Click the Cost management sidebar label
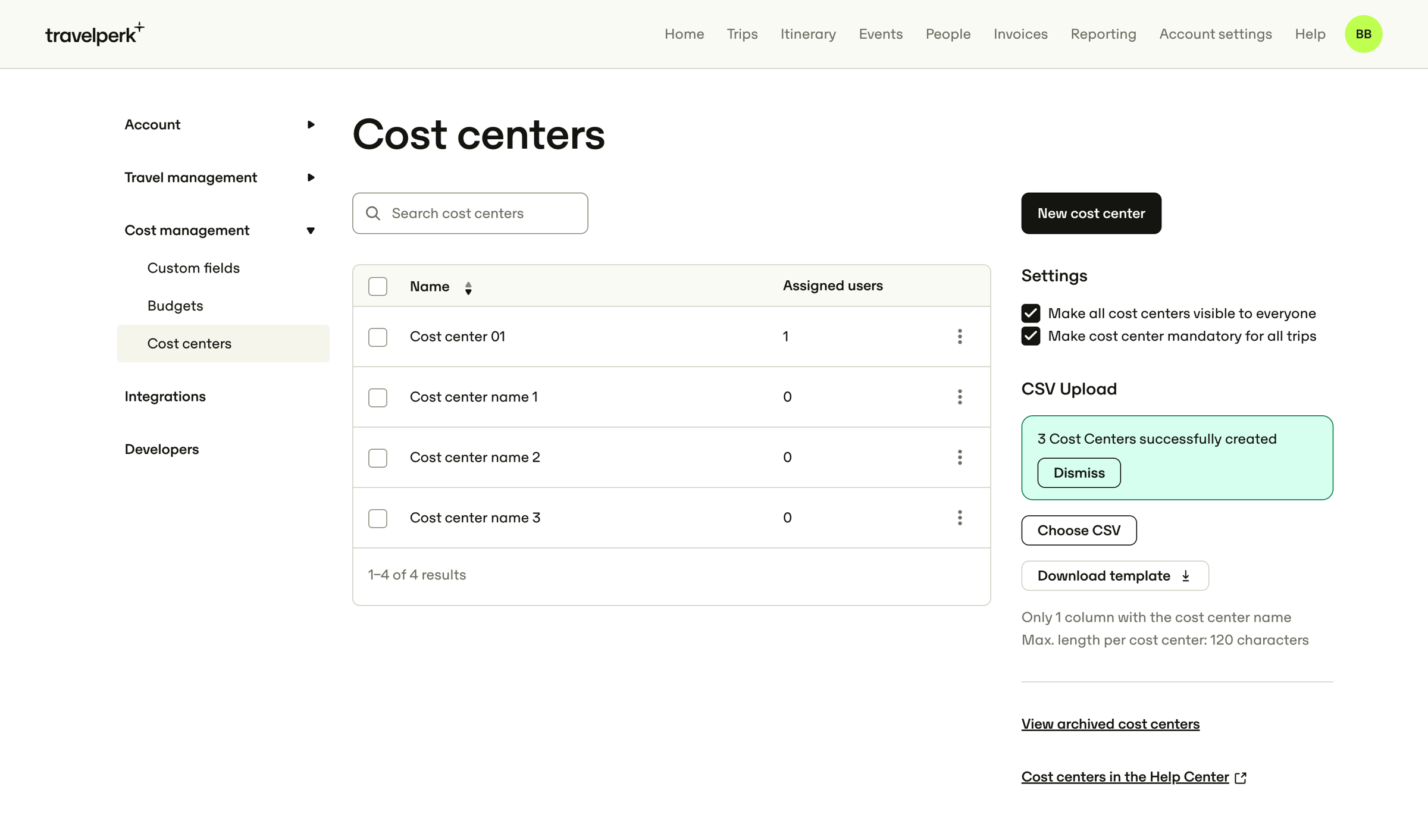Screen dimensions: 1428x840 [187, 230]
